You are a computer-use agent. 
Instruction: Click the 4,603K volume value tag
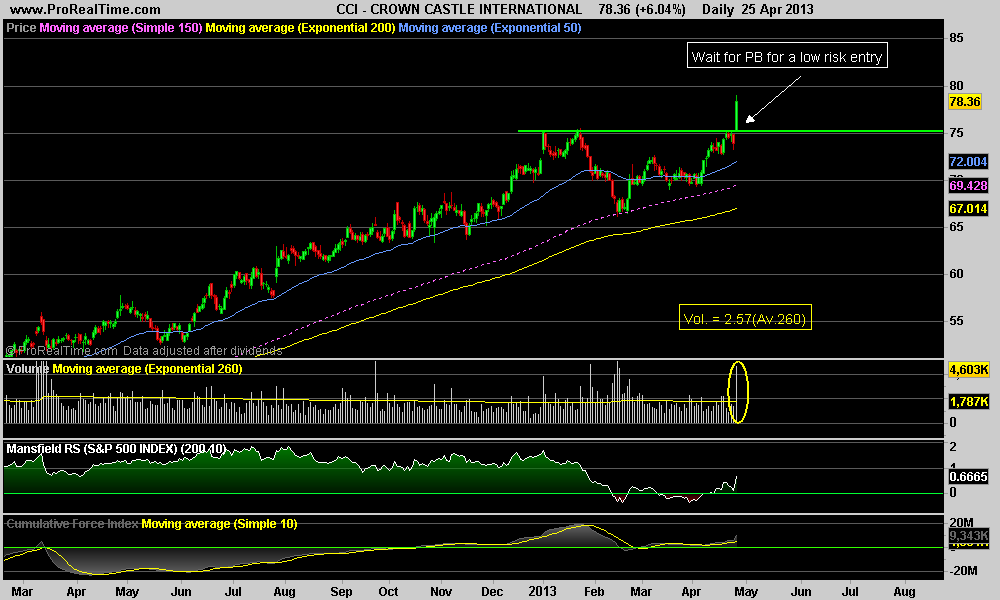click(969, 370)
